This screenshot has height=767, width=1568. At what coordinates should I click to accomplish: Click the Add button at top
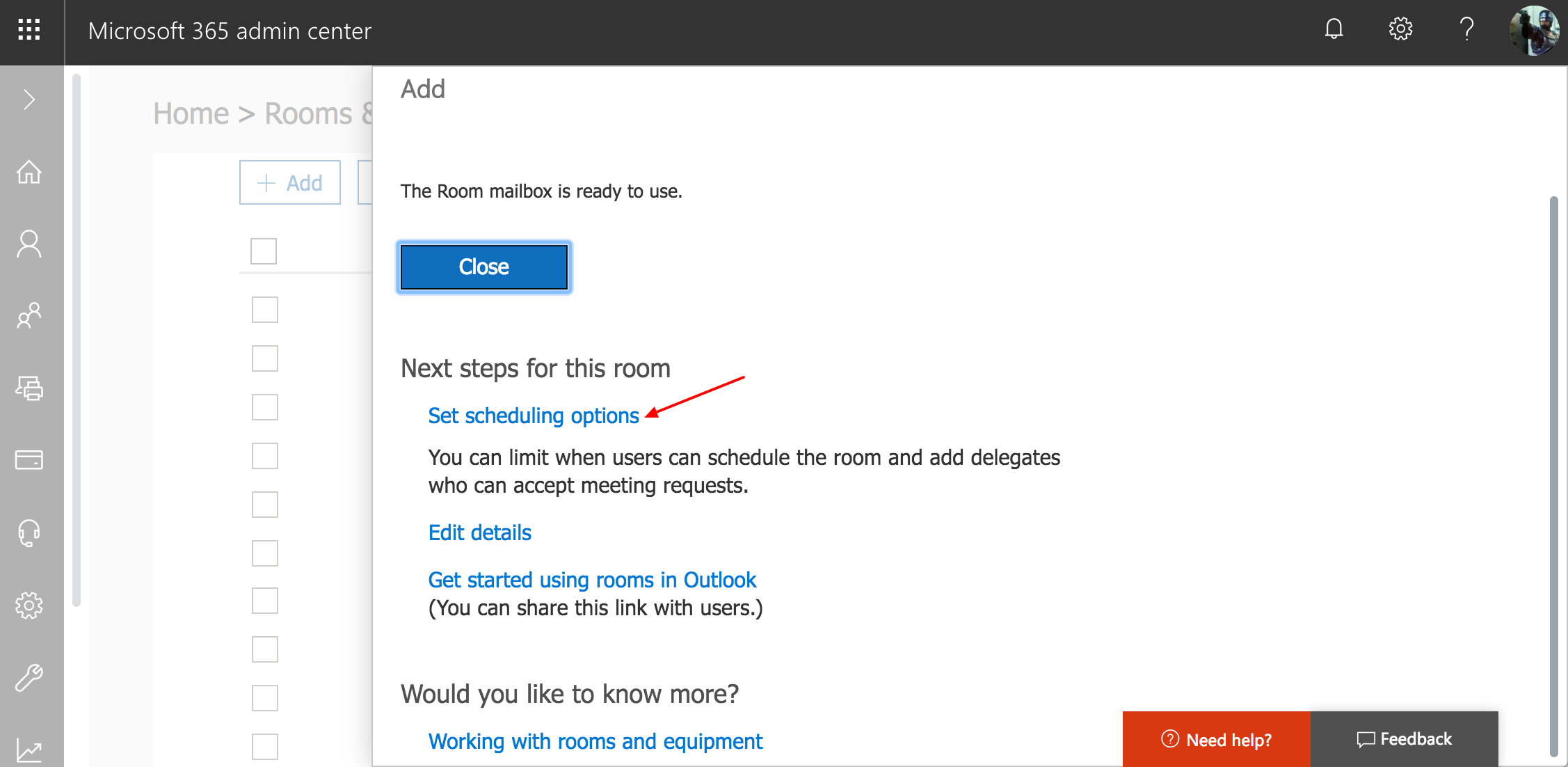point(290,183)
